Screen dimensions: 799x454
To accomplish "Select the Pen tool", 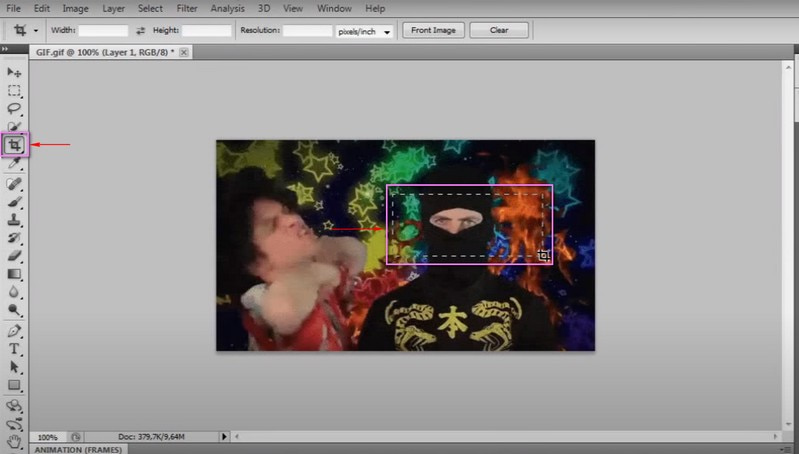I will [x=14, y=330].
